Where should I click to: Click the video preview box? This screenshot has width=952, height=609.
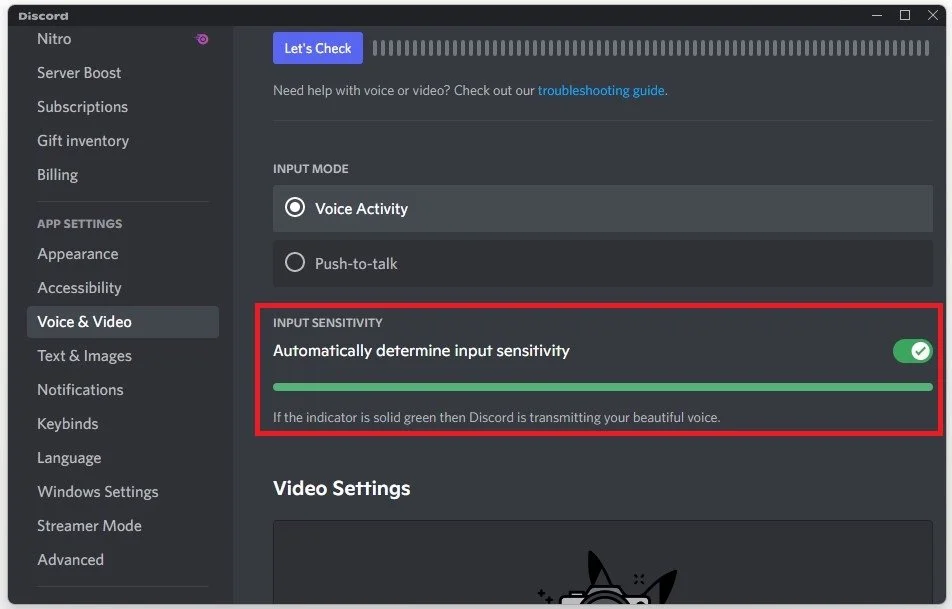coord(602,562)
